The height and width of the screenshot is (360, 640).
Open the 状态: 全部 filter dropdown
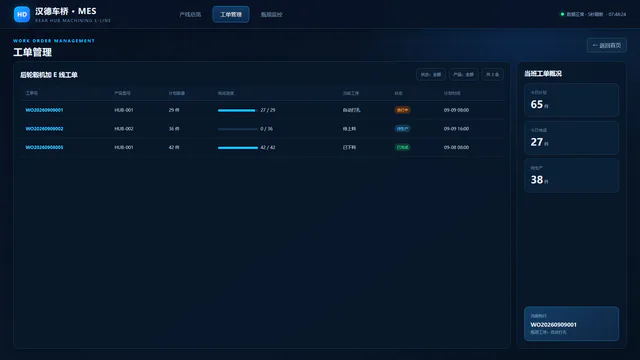pos(431,75)
